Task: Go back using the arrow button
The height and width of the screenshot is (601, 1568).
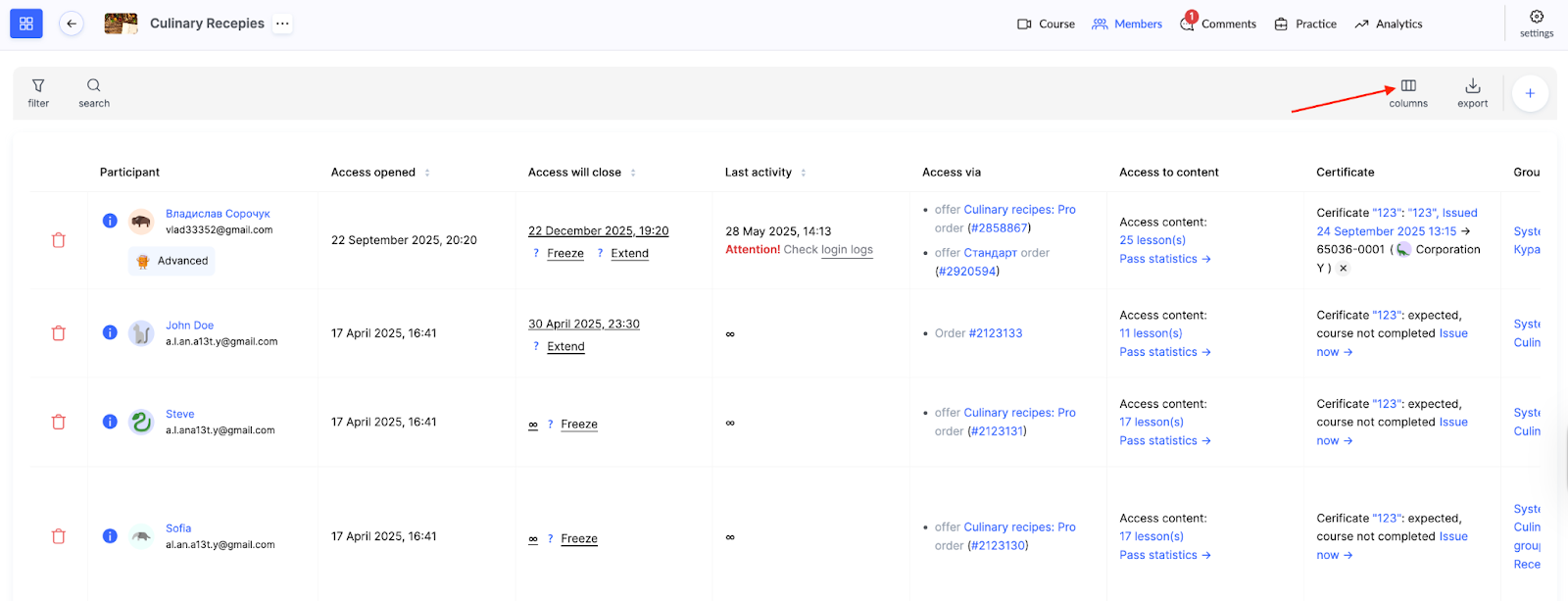Action: coord(72,24)
